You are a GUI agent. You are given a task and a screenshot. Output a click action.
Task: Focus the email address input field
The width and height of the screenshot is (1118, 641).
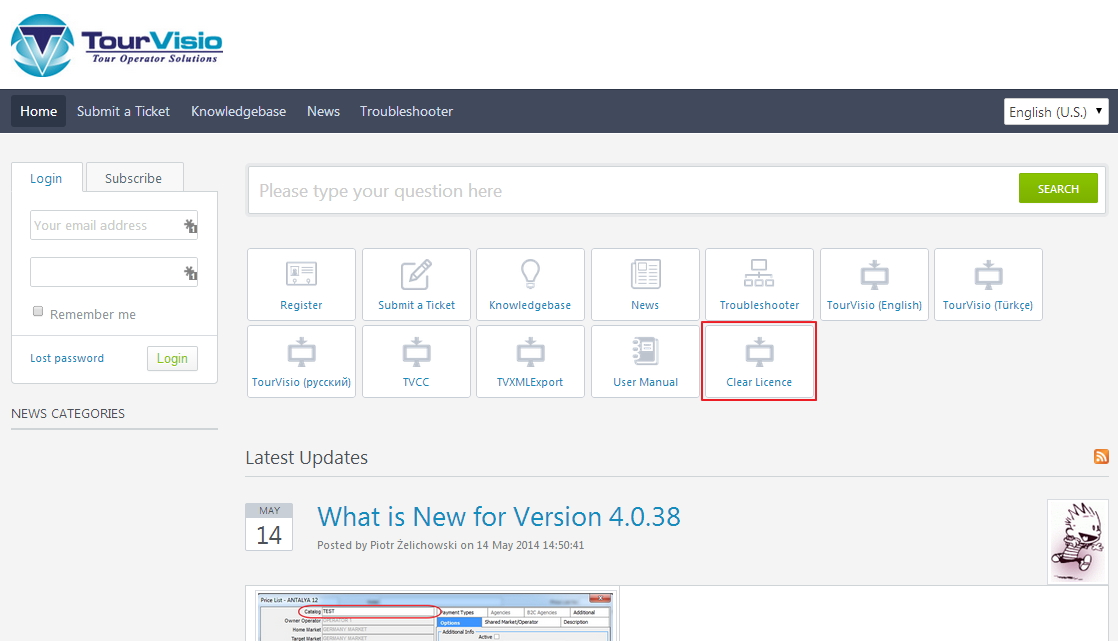(x=106, y=225)
